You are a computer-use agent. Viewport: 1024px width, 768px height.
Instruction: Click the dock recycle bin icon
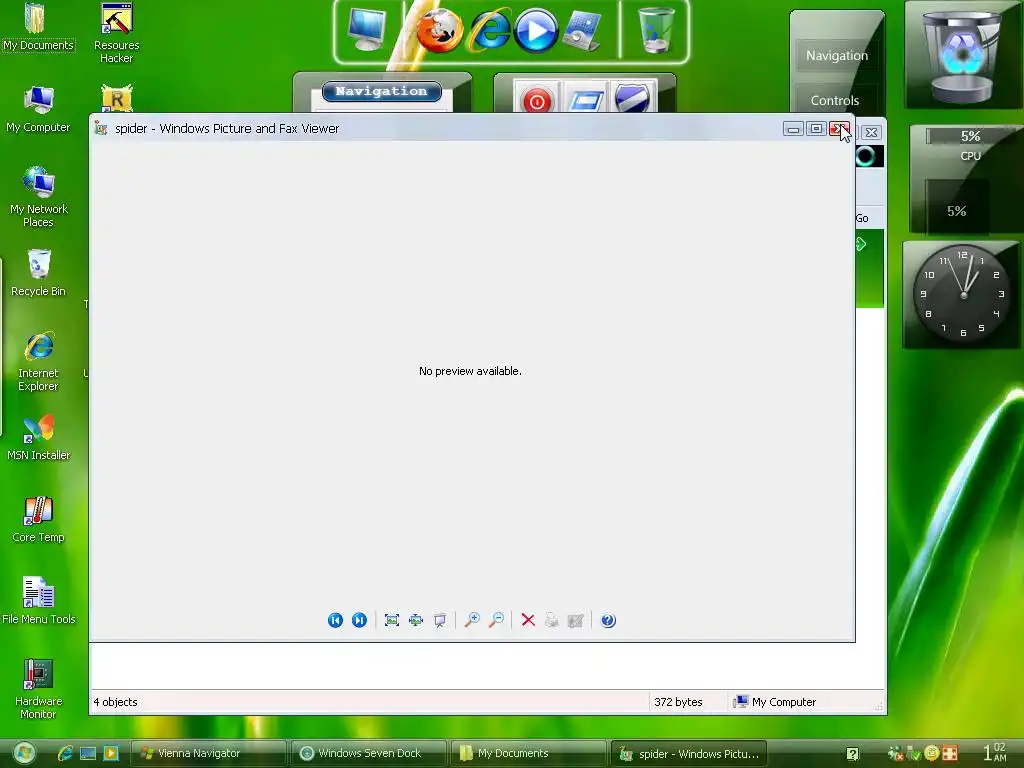[x=656, y=30]
